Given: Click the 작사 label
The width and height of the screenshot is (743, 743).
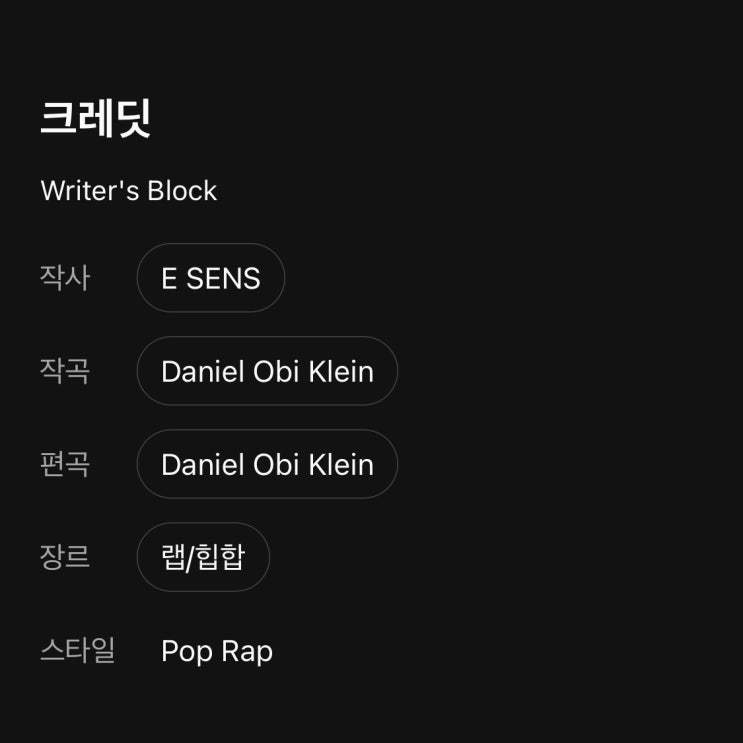Looking at the screenshot, I should tap(65, 278).
